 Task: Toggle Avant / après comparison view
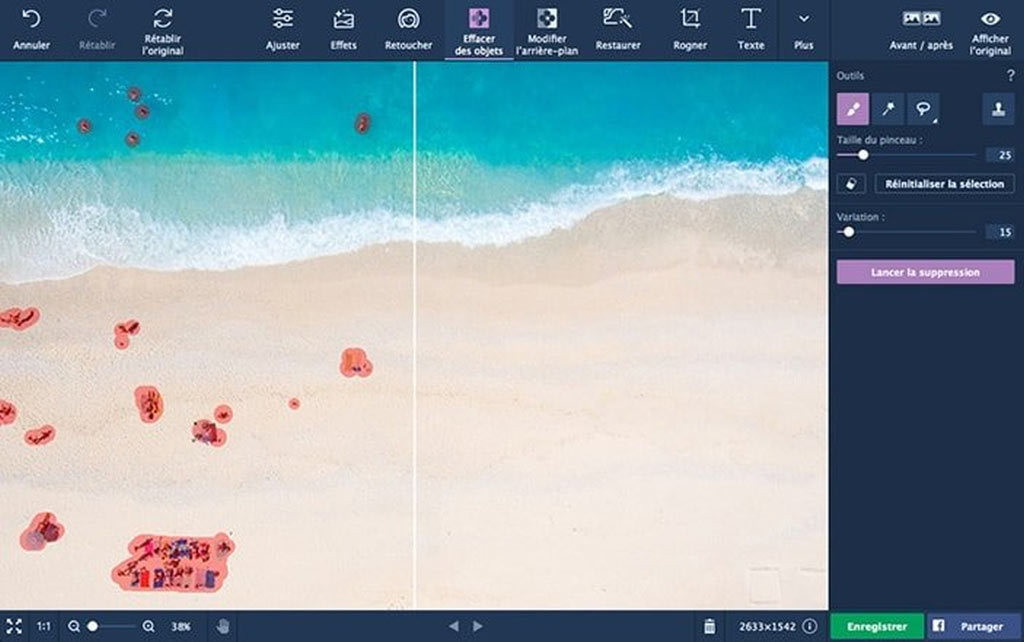(921, 29)
